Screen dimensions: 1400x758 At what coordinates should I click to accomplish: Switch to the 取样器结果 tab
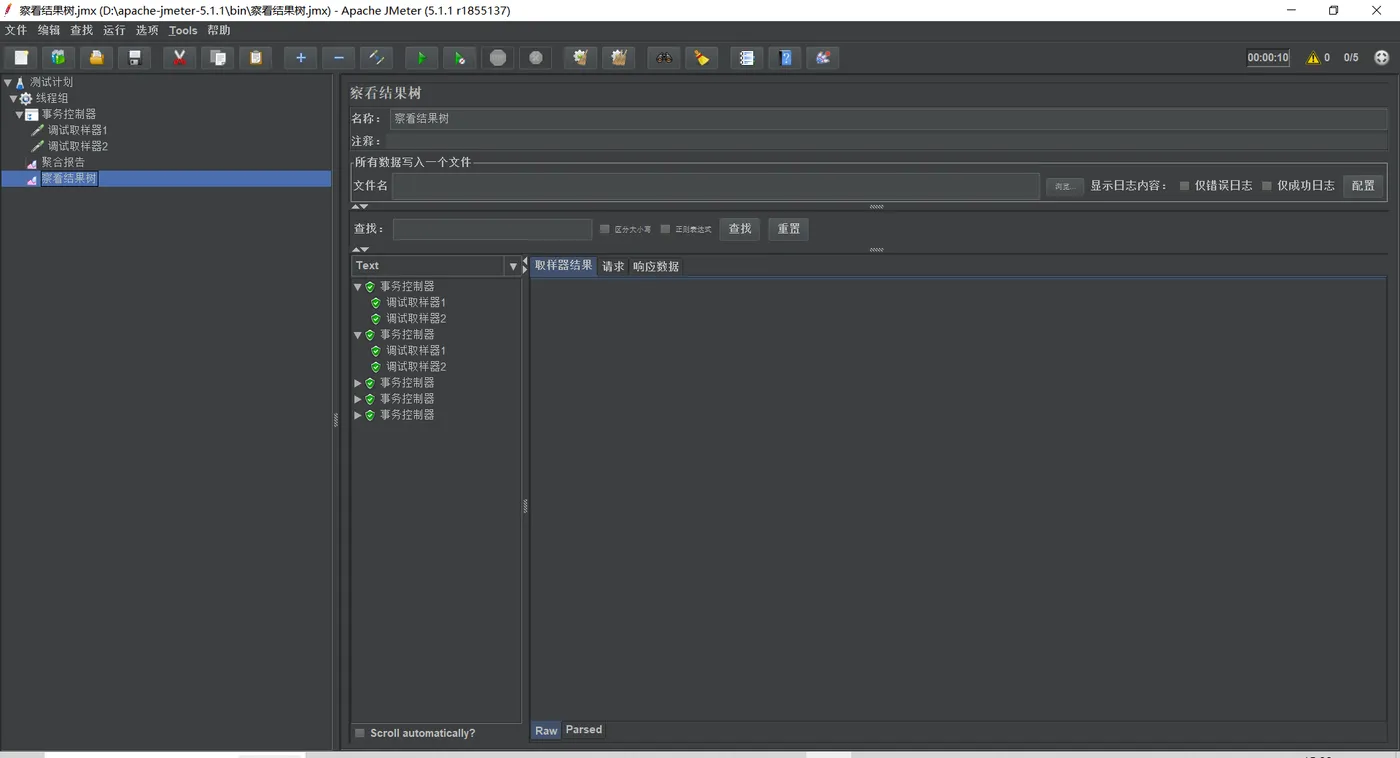point(564,266)
